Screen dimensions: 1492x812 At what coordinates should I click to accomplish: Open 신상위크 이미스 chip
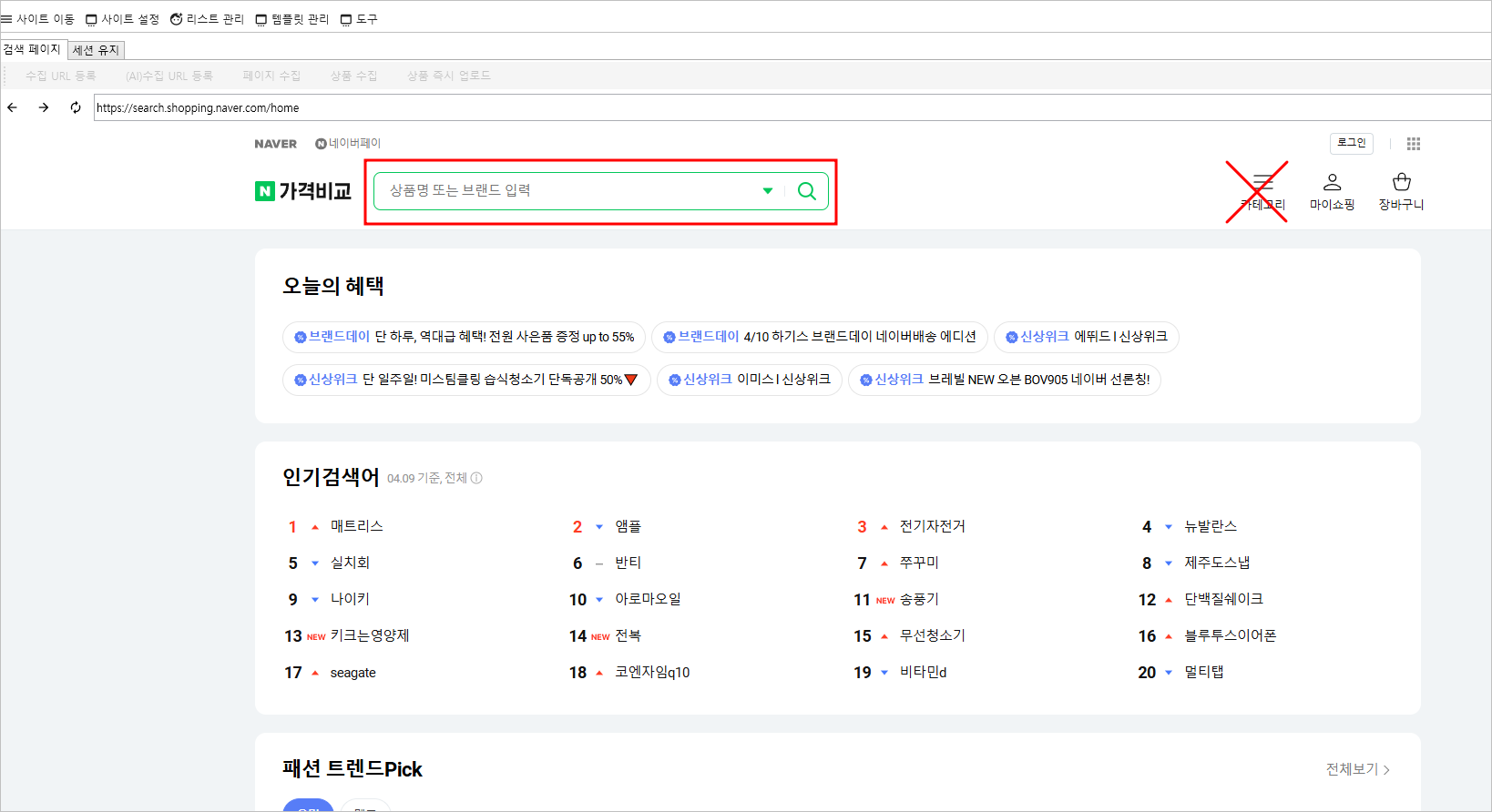(x=750, y=380)
